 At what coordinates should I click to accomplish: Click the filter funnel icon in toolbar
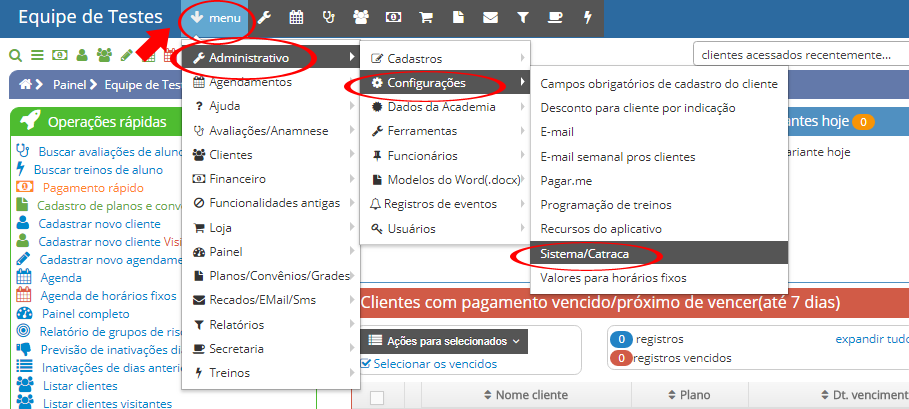tap(522, 18)
